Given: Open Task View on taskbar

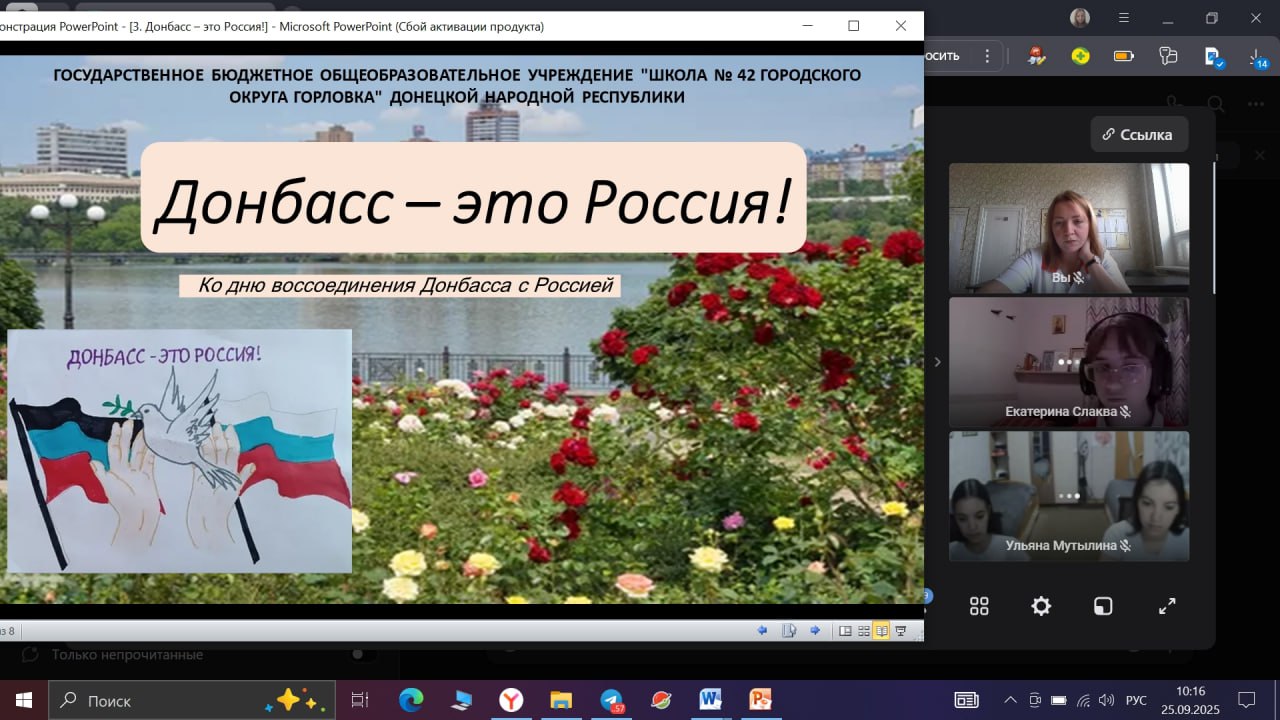Looking at the screenshot, I should pos(360,700).
